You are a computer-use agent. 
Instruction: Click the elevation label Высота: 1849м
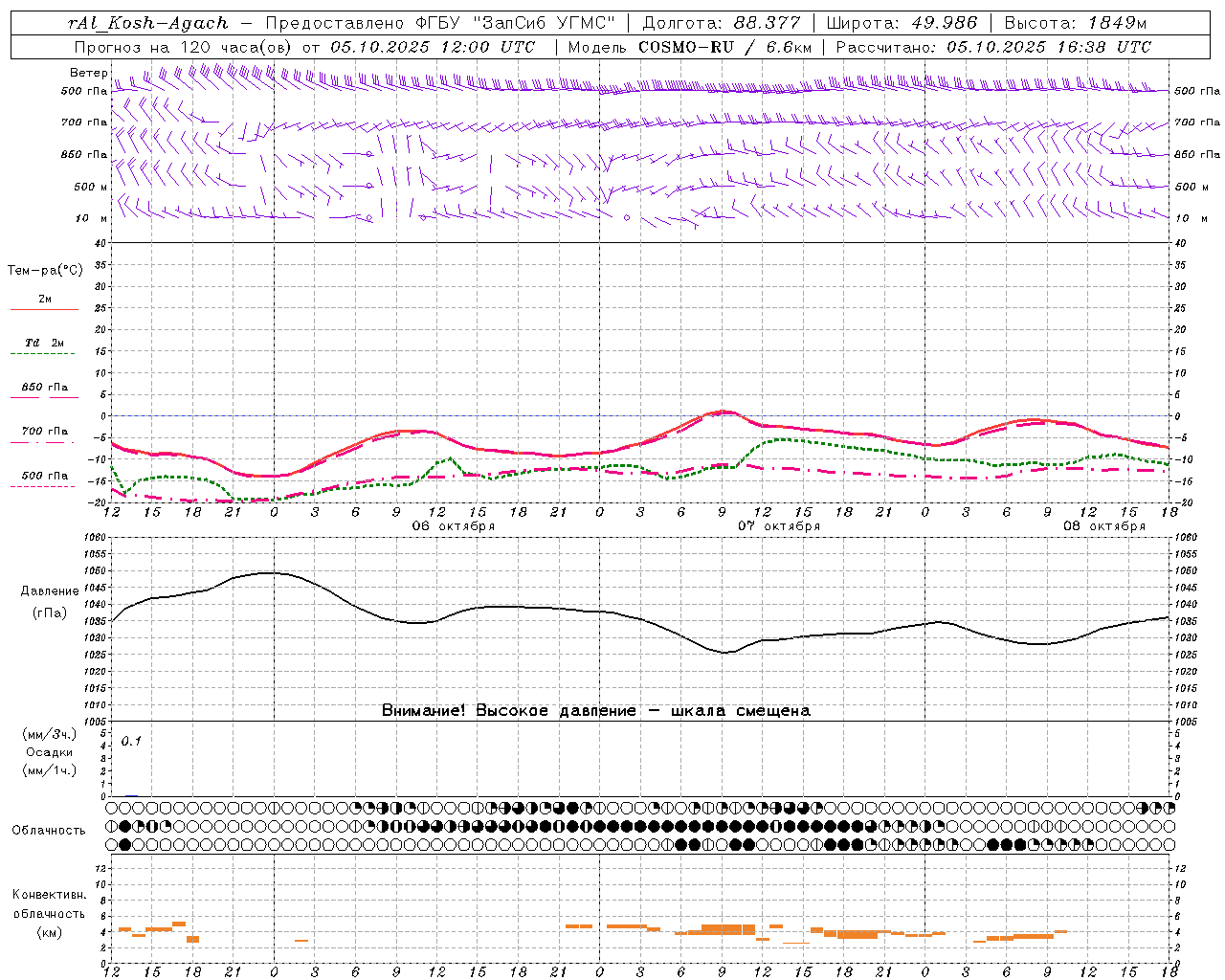click(1076, 23)
